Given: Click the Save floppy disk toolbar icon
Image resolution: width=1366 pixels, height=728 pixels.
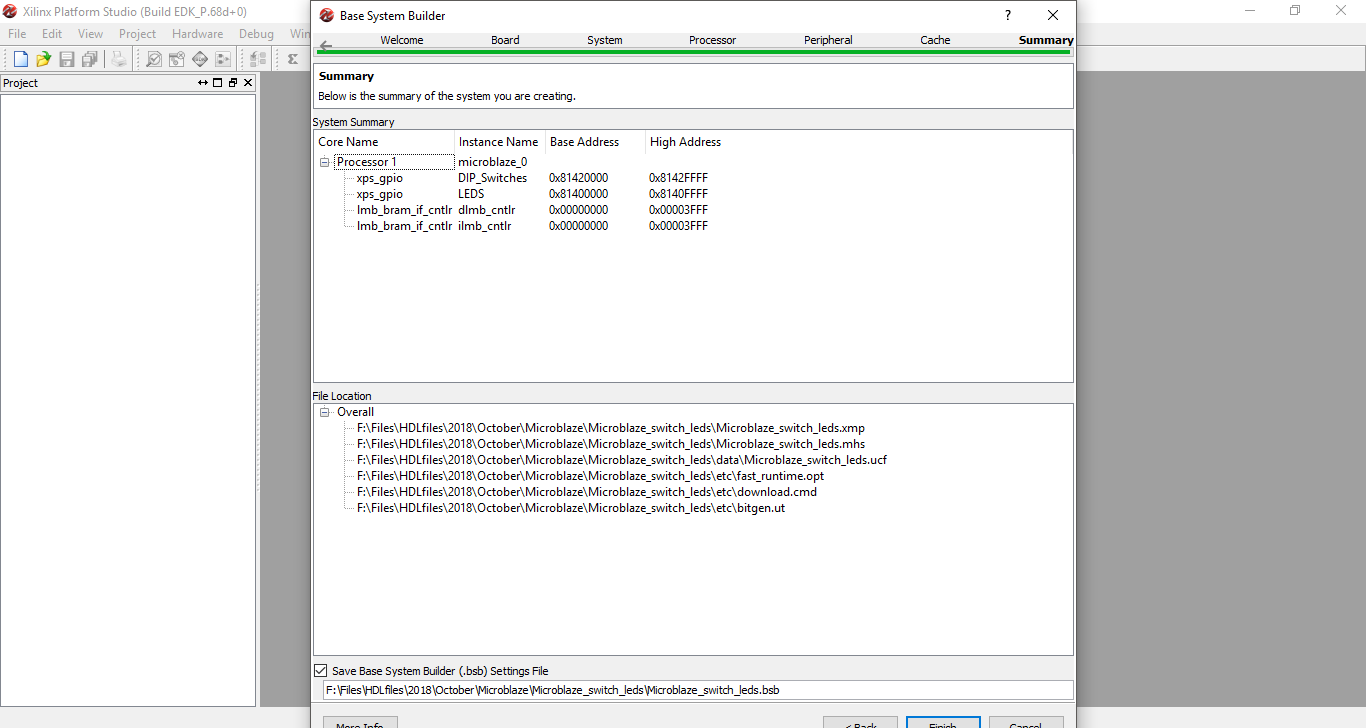Looking at the screenshot, I should pos(67,59).
